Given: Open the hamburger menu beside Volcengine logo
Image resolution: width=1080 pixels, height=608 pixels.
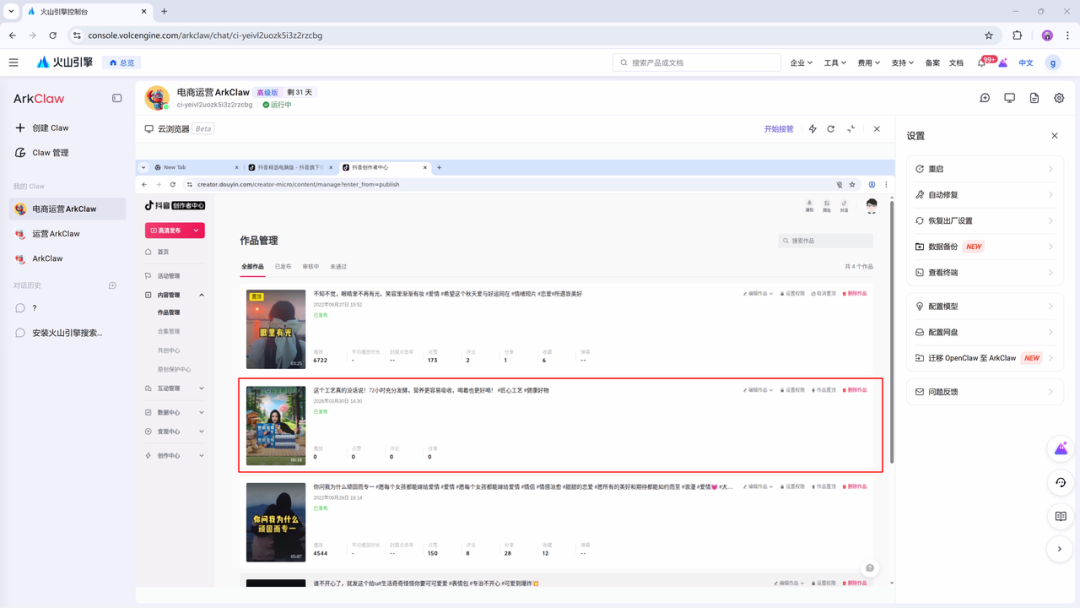Looking at the screenshot, I should pos(13,63).
